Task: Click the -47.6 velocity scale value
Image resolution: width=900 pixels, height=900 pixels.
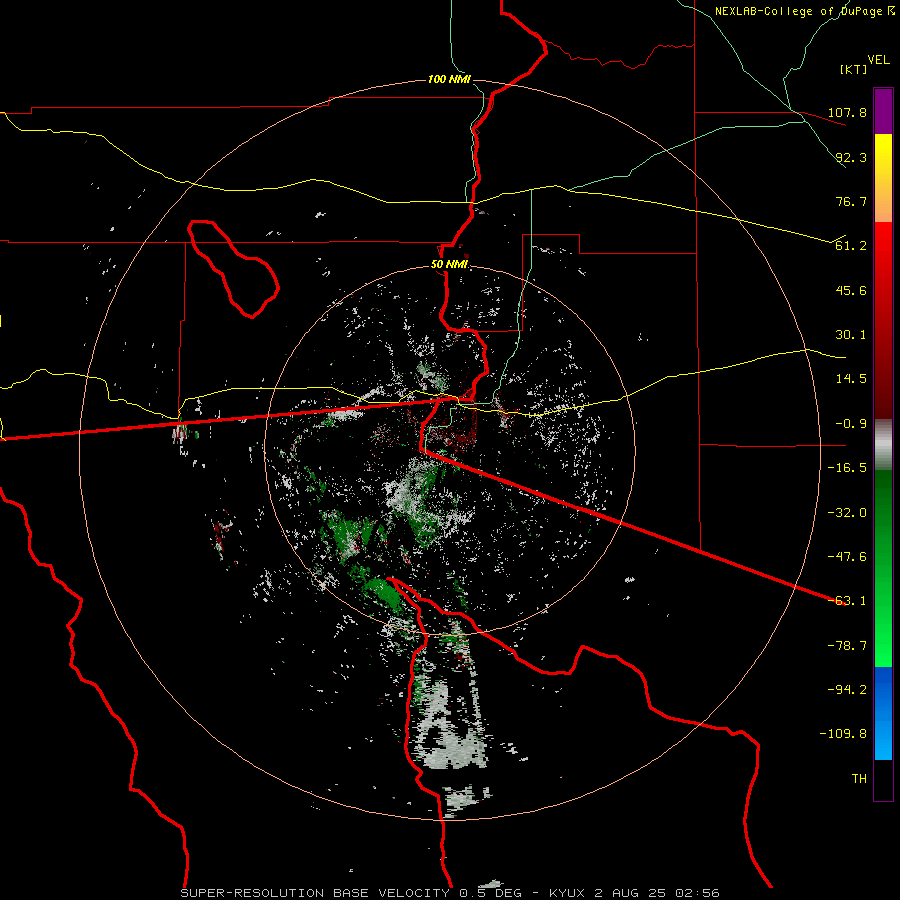Action: 847,557
